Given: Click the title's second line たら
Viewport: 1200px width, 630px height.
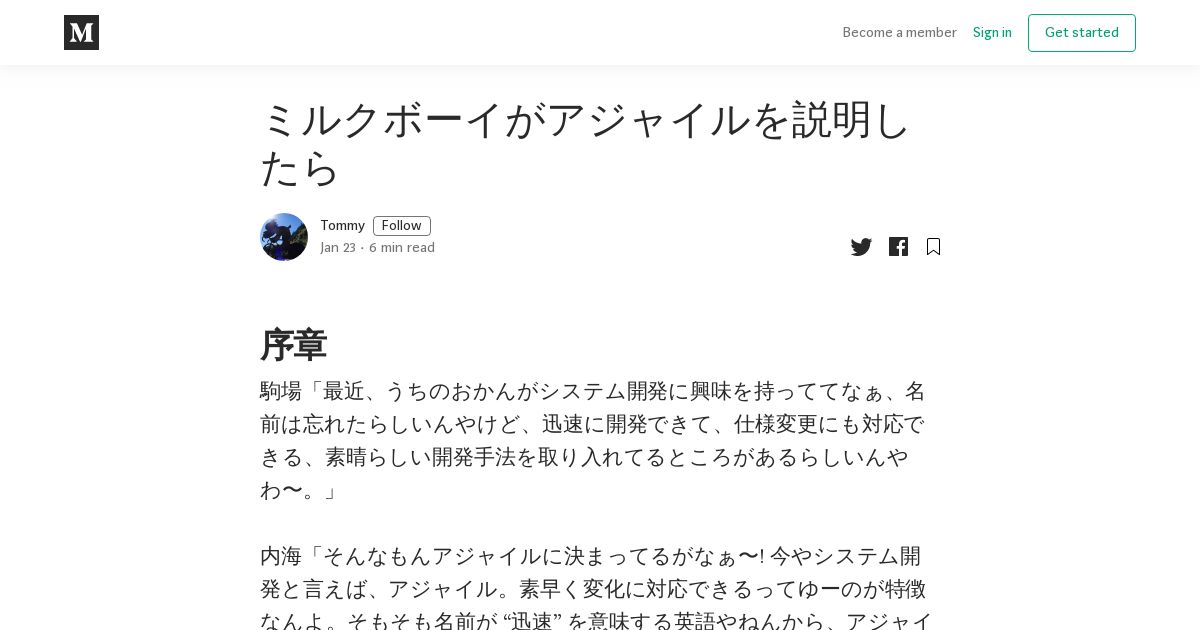Looking at the screenshot, I should pos(300,169).
